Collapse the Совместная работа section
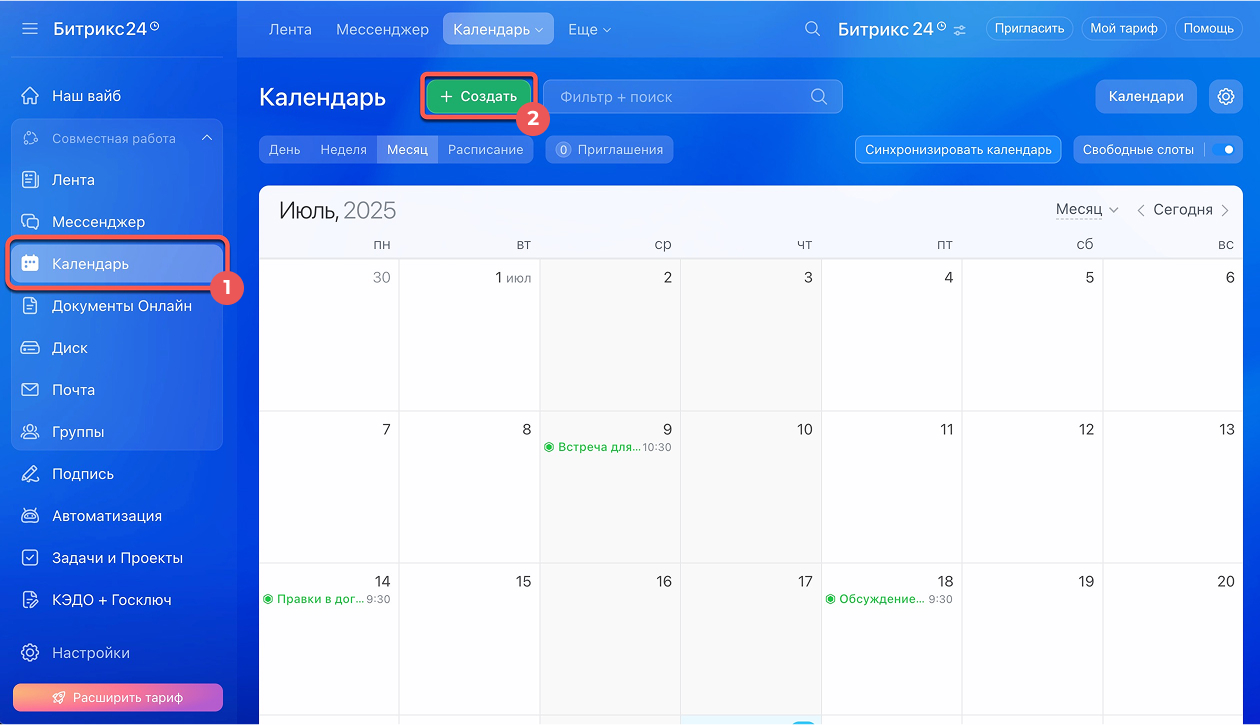This screenshot has width=1260, height=725. click(207, 138)
